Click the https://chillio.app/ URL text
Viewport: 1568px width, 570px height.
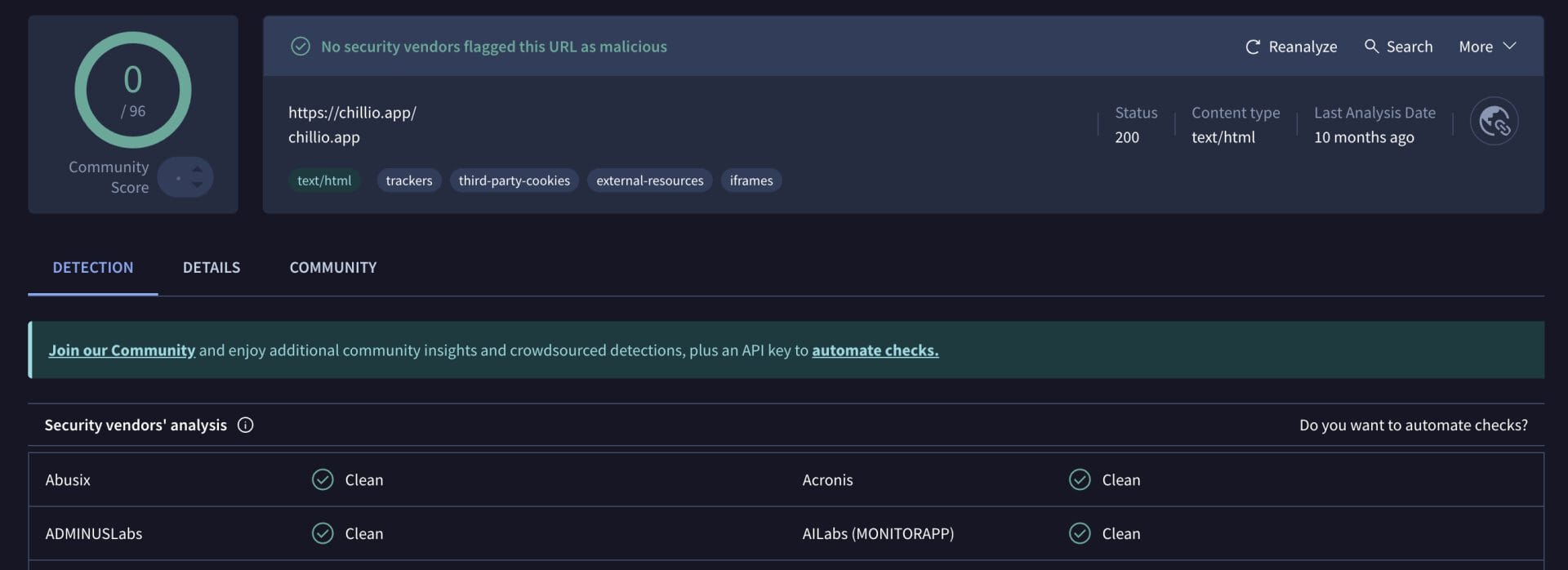click(x=352, y=113)
